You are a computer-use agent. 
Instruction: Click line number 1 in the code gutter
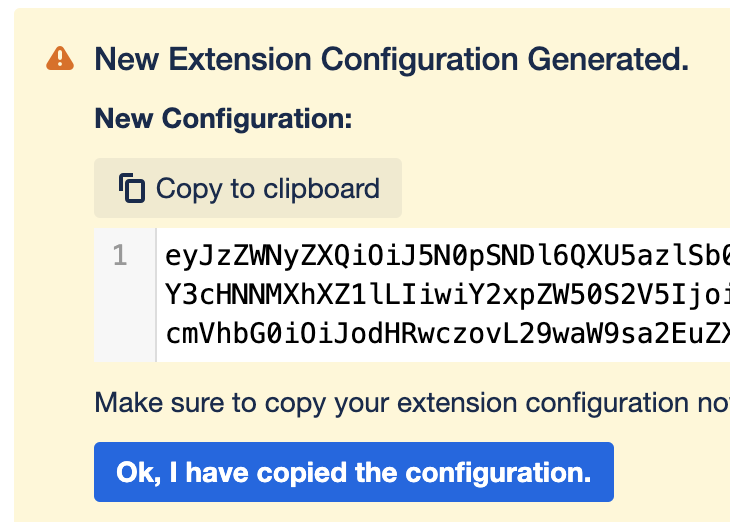[120, 257]
